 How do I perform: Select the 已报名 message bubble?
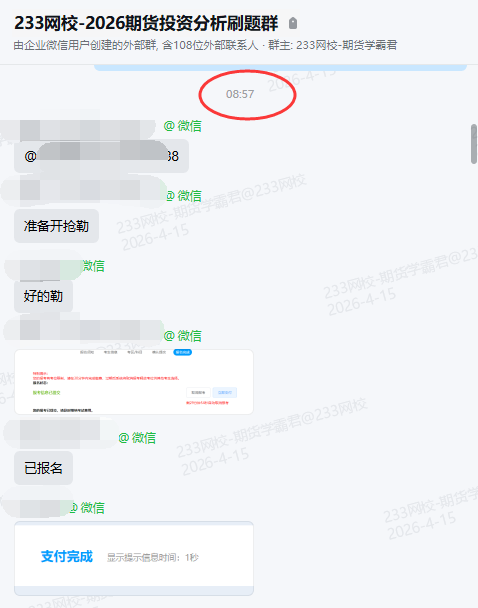[x=43, y=468]
